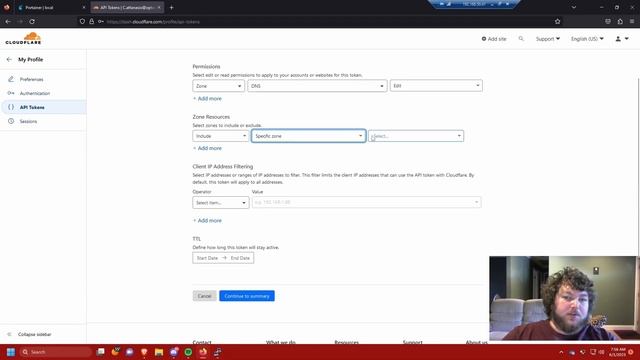Click the Sessions clock icon
640x360 pixels.
tap(11, 121)
